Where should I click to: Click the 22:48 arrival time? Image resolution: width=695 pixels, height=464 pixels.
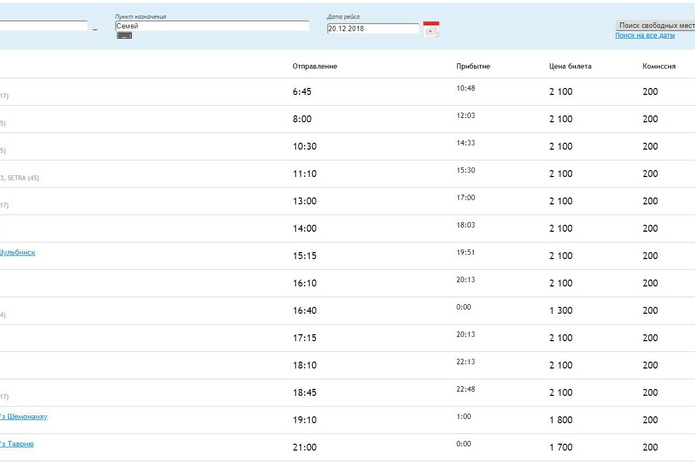(x=465, y=389)
